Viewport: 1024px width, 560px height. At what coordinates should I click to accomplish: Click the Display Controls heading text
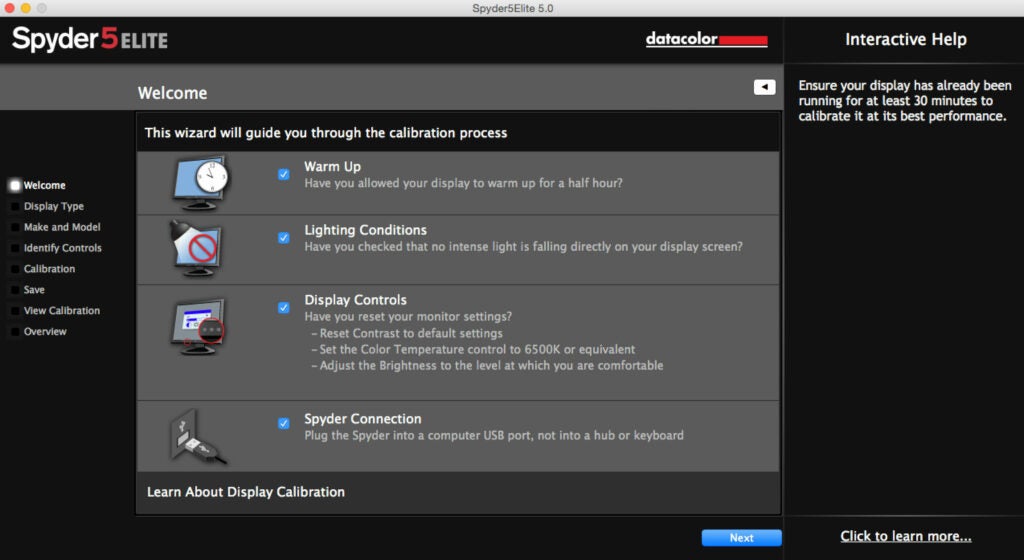pos(355,300)
